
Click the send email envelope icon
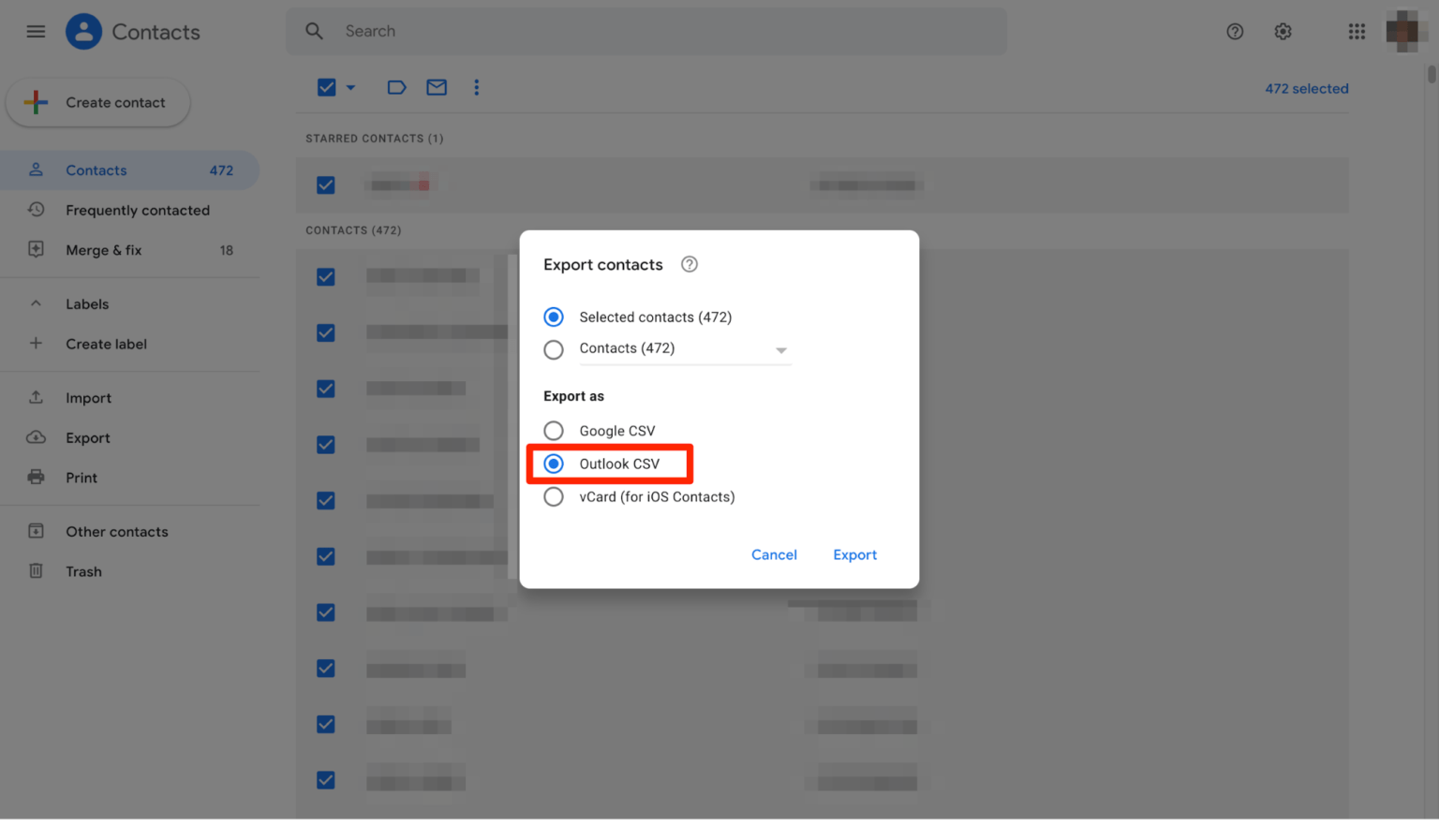436,87
